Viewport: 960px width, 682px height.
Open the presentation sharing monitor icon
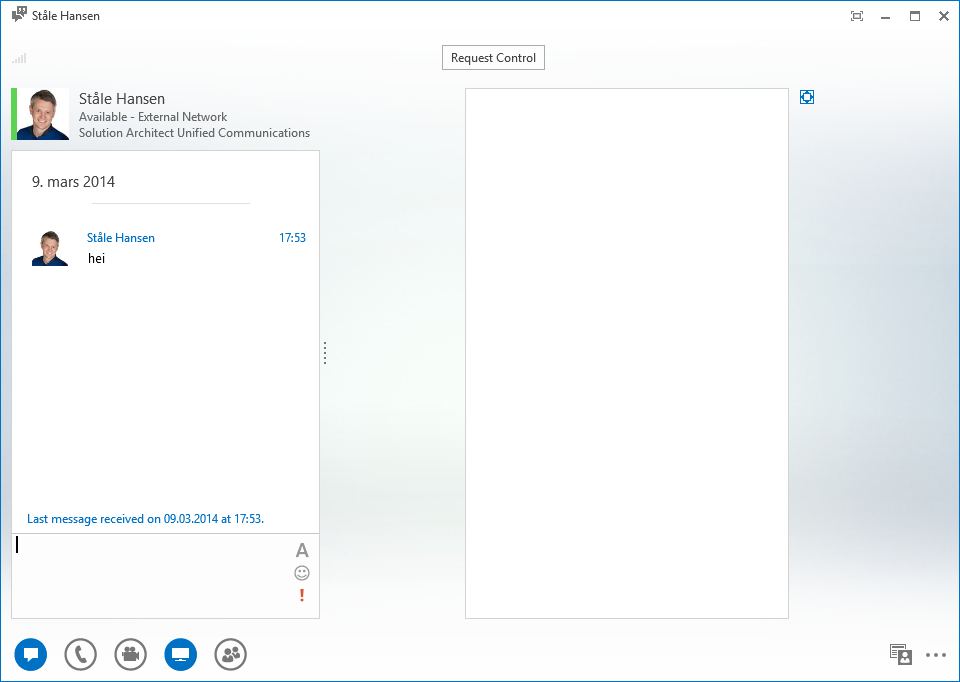(x=181, y=654)
